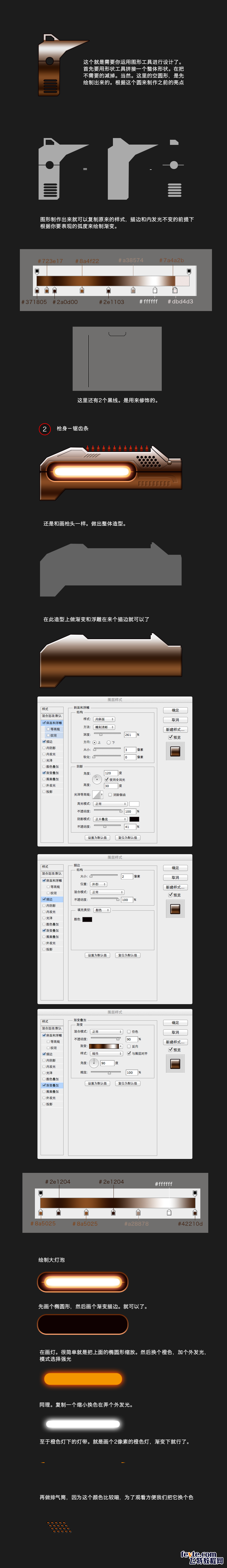This screenshot has height=1568, width=227.
Task: Click 确定 in the Bevel and Emboss dialog
Action: 175,710
